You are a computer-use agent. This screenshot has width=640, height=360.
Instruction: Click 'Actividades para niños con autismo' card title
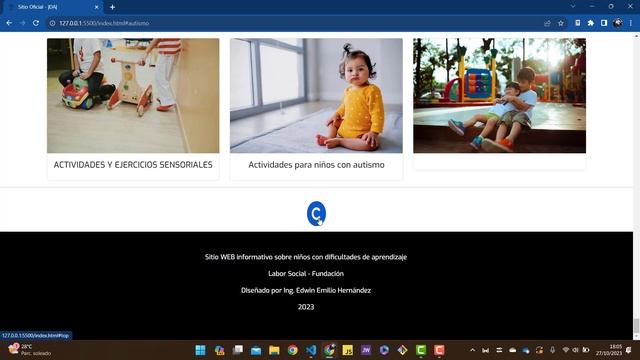(x=316, y=165)
